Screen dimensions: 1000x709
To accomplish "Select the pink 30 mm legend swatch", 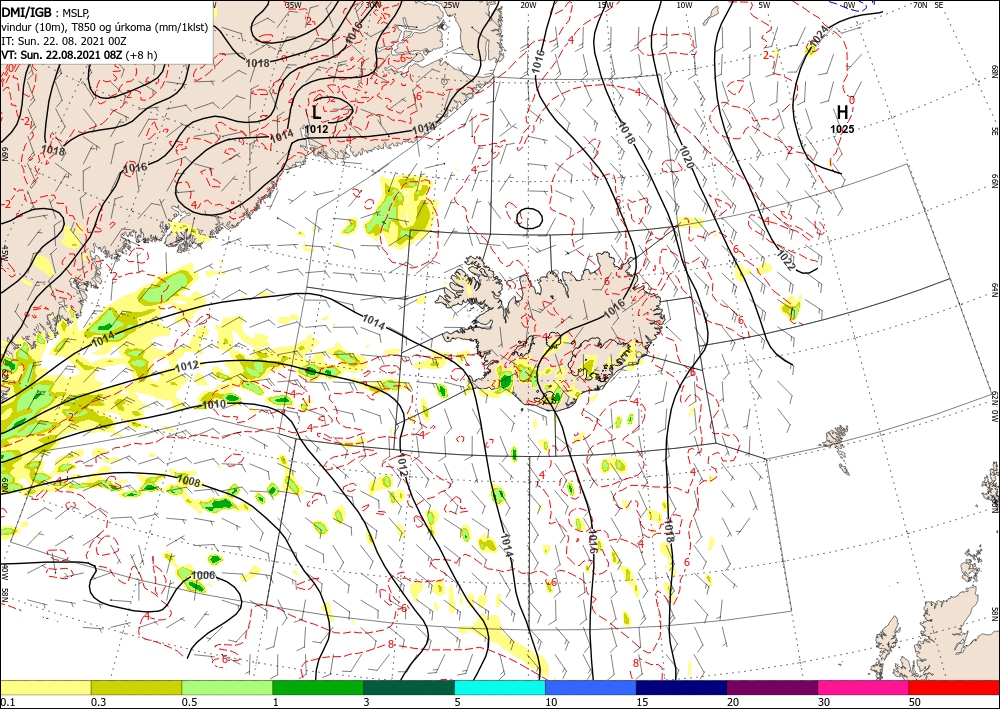I will click(x=864, y=687).
